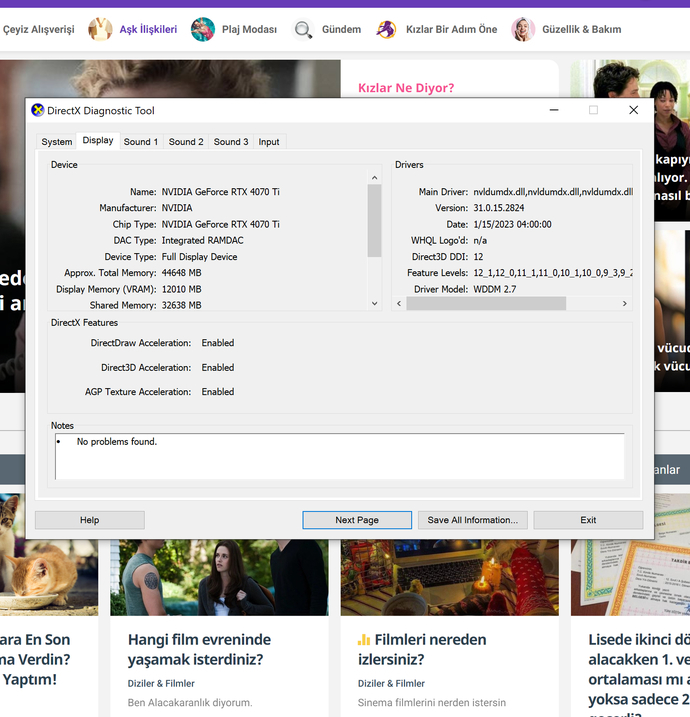
Task: Click Diziler & Filmler under Filmleri nereden
Action: coord(391,683)
